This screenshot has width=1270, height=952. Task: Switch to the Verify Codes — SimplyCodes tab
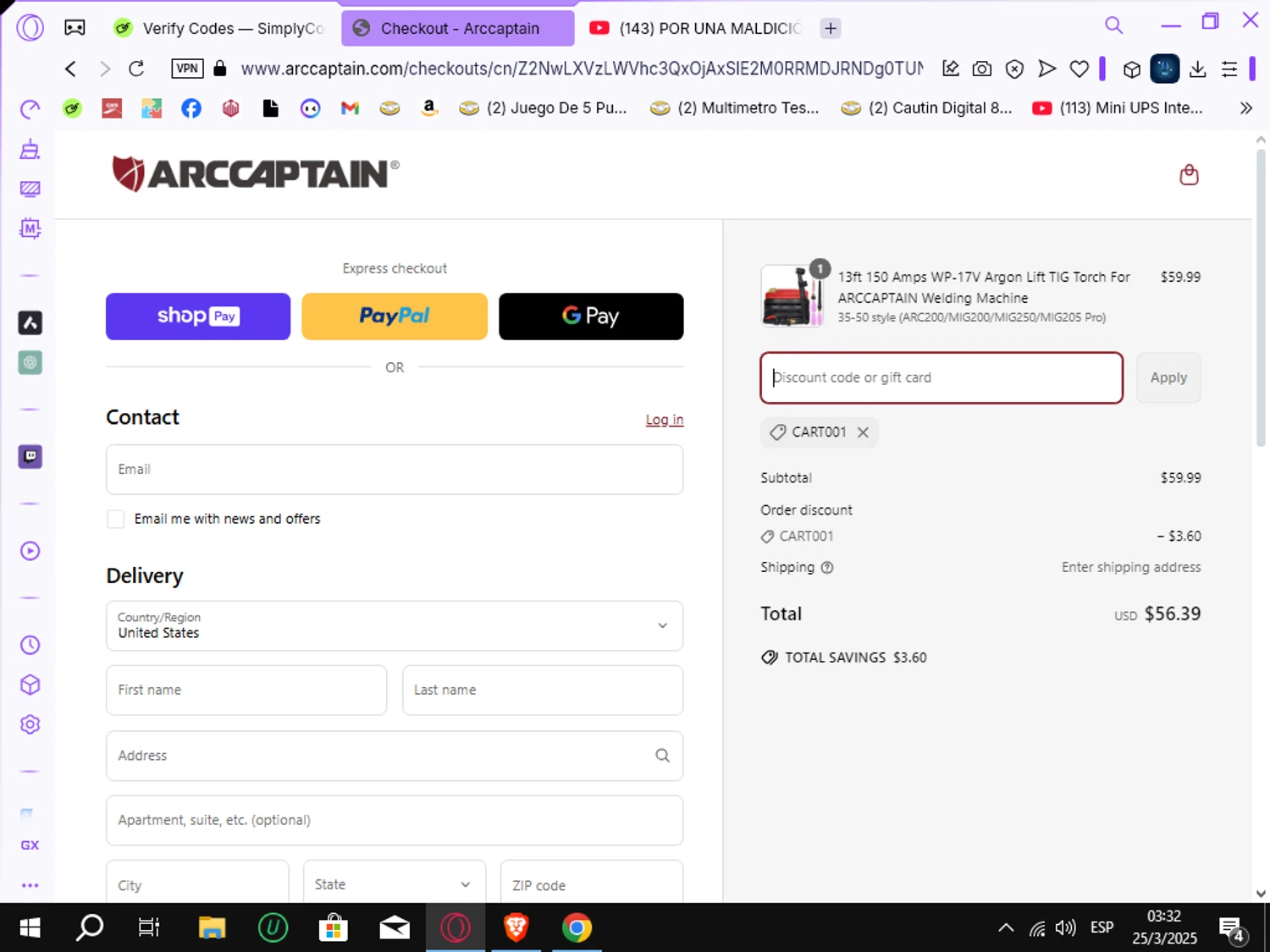218,28
